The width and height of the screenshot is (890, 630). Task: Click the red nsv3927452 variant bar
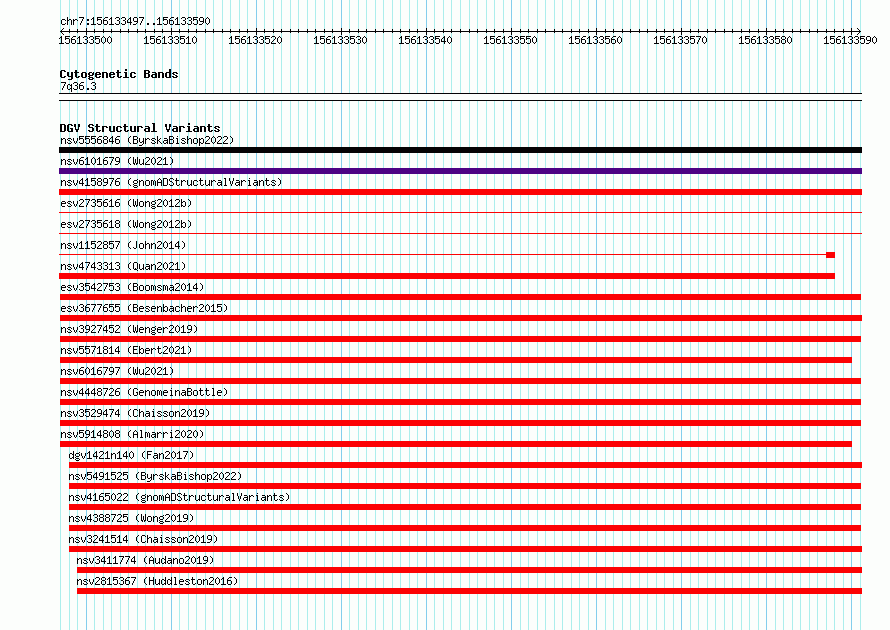tap(460, 339)
